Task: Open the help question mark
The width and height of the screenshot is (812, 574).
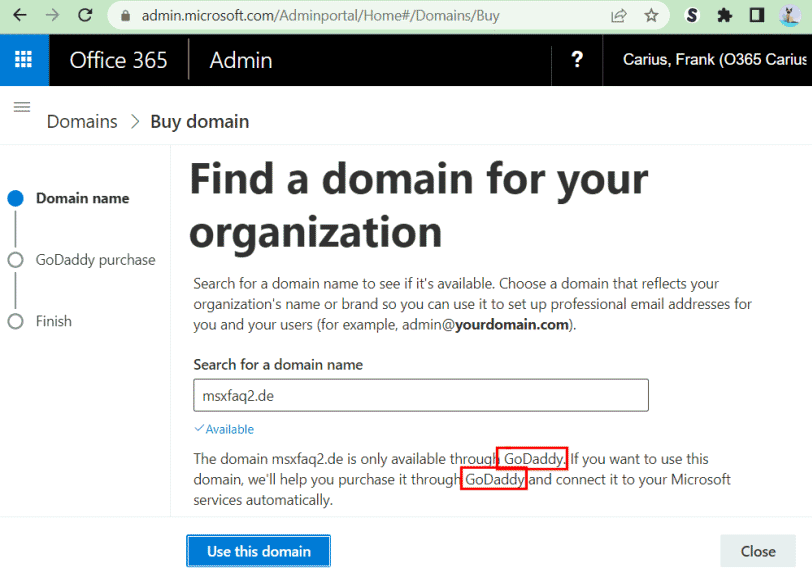Action: coord(577,60)
